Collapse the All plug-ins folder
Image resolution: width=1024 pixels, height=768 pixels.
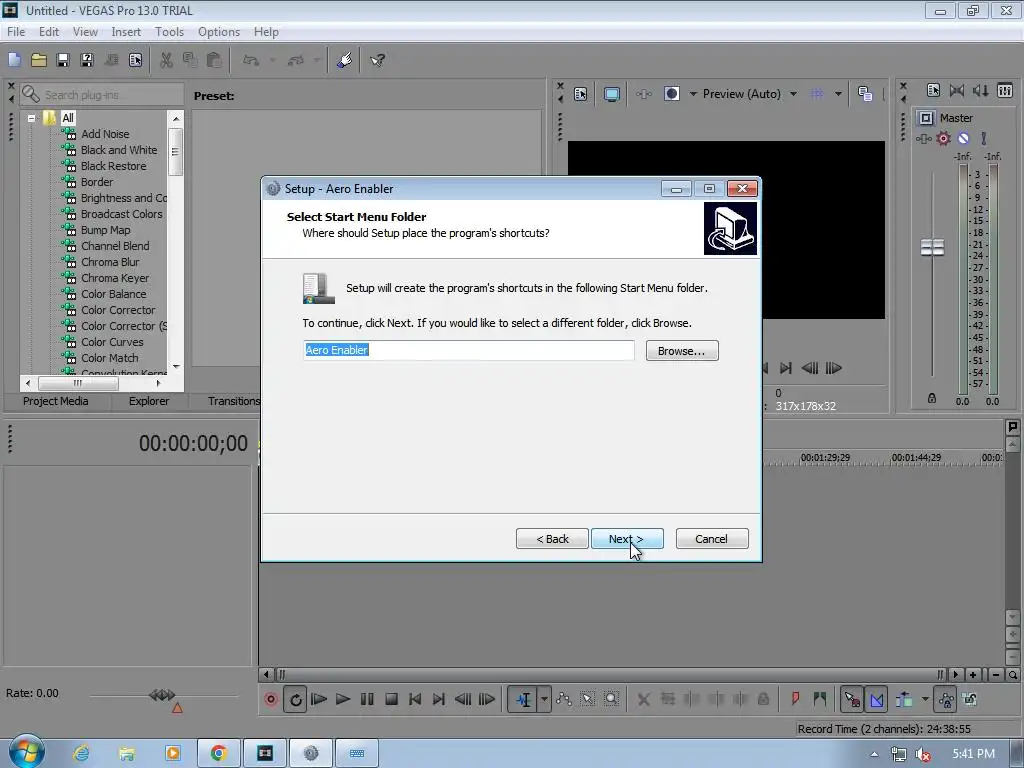[31, 118]
